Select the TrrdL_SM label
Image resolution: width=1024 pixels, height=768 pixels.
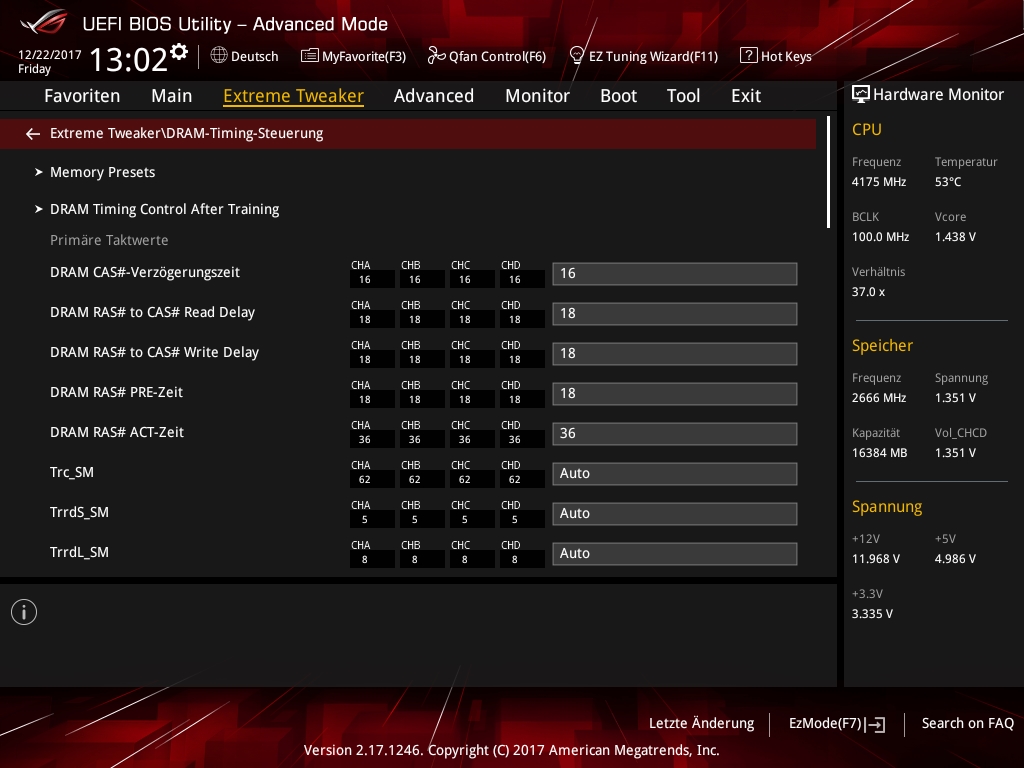pos(79,552)
